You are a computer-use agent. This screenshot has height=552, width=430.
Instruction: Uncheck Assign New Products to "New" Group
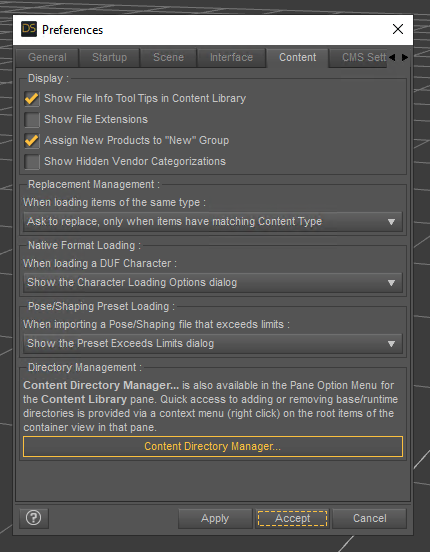(32, 140)
